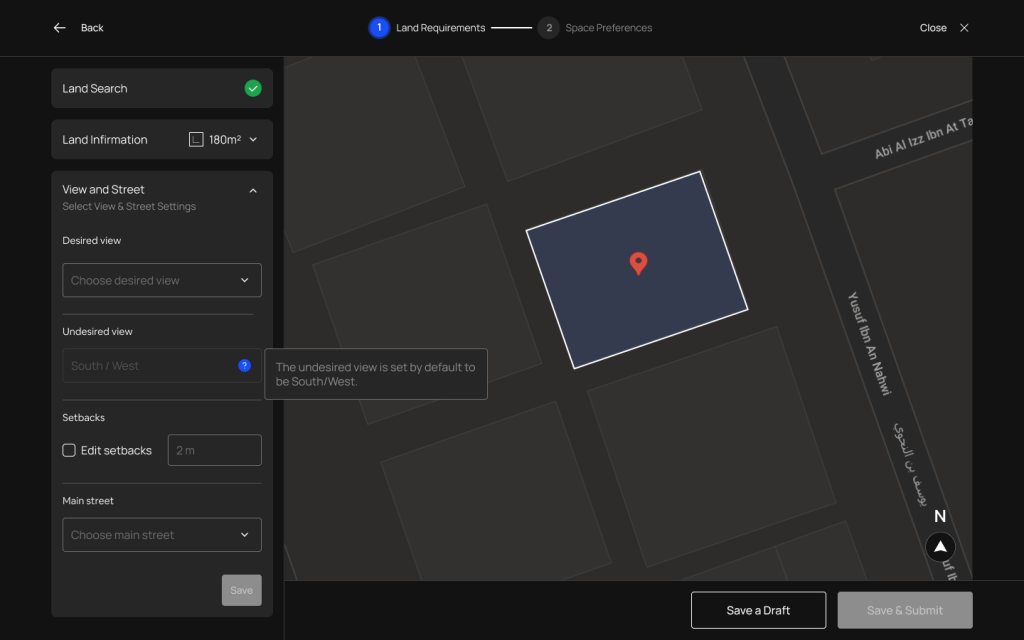Click the blue help question mark icon
Viewport: 1024px width, 640px height.
click(244, 366)
